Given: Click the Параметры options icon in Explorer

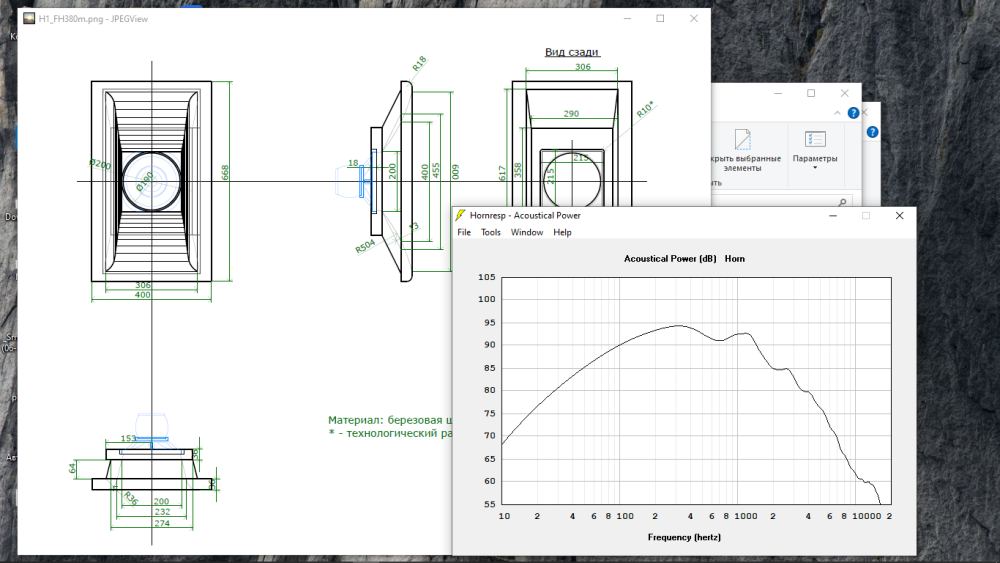Looking at the screenshot, I should [x=815, y=139].
